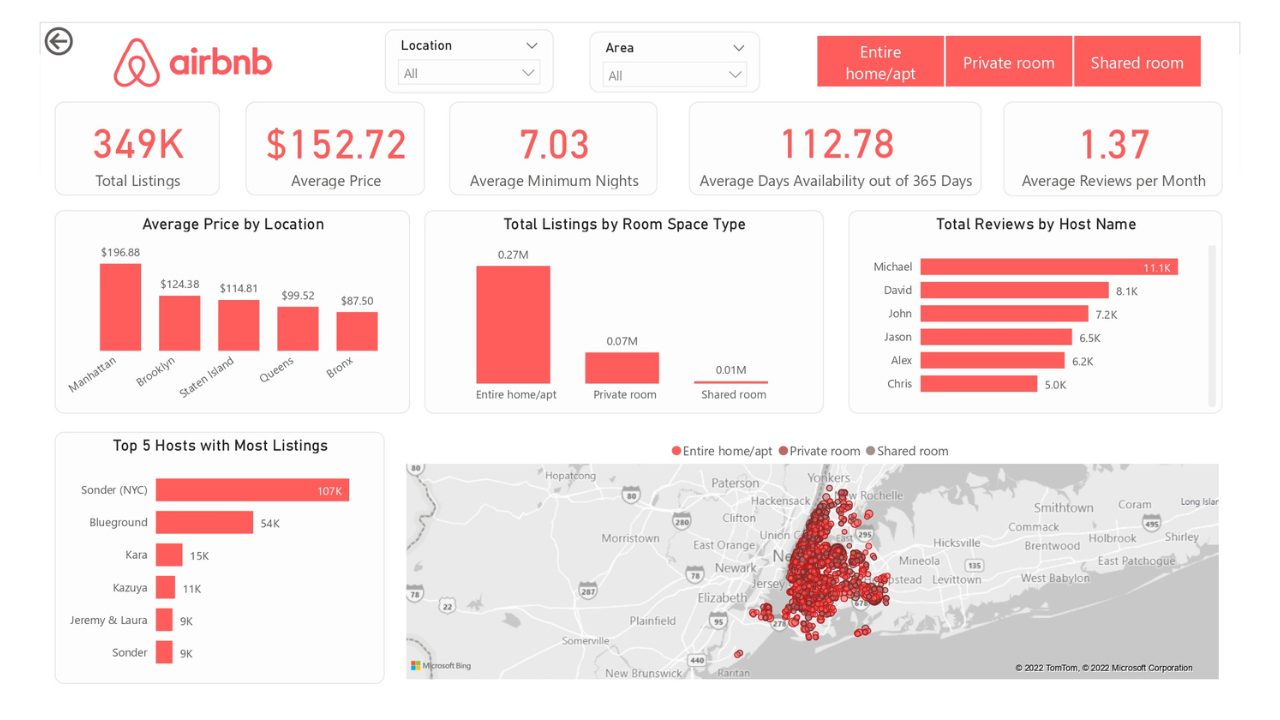Select the Kara listings bar
This screenshot has height=720, width=1280.
click(x=169, y=555)
